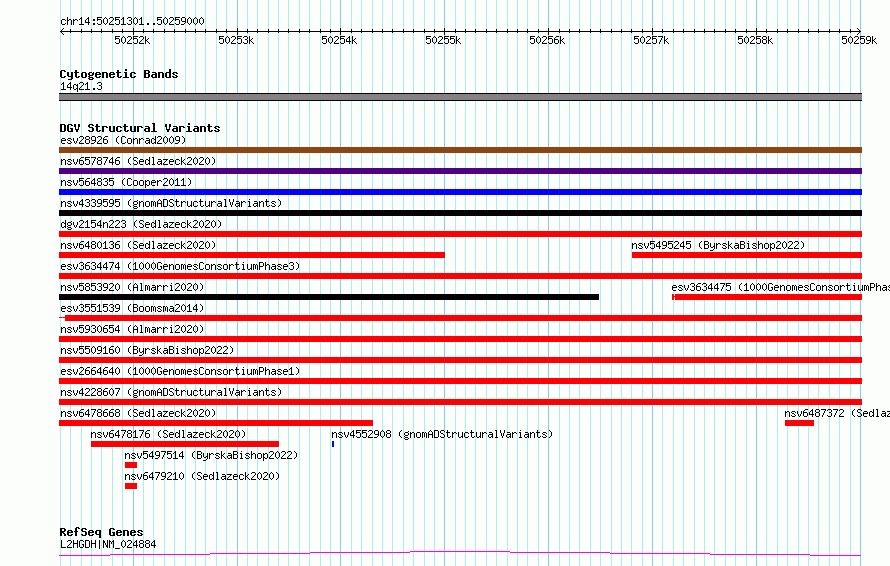The image size is (890, 566).
Task: Click the esv28926 (Conrad2009) label
Action: (123, 140)
